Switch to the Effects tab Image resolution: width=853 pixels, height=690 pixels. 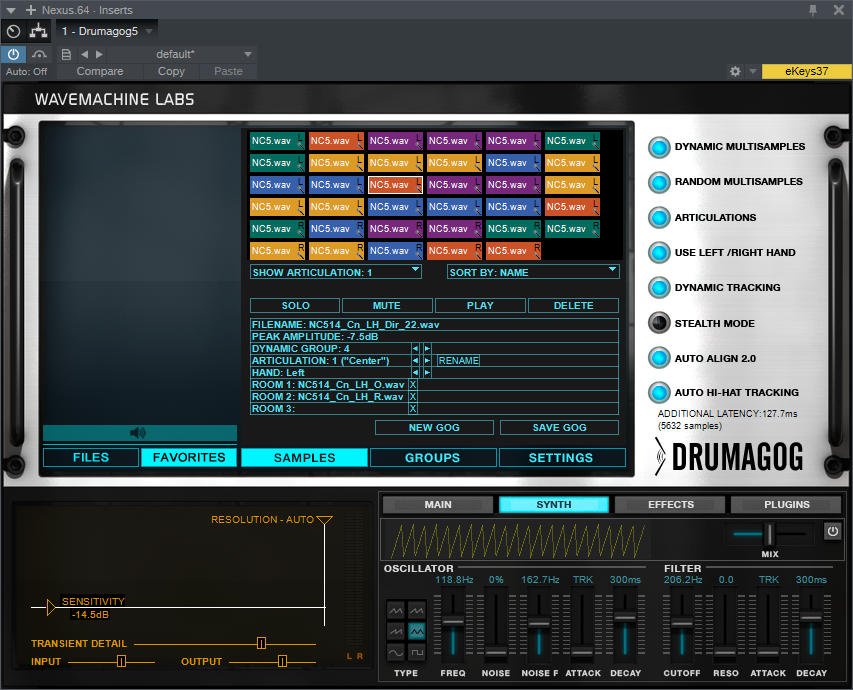pos(670,505)
